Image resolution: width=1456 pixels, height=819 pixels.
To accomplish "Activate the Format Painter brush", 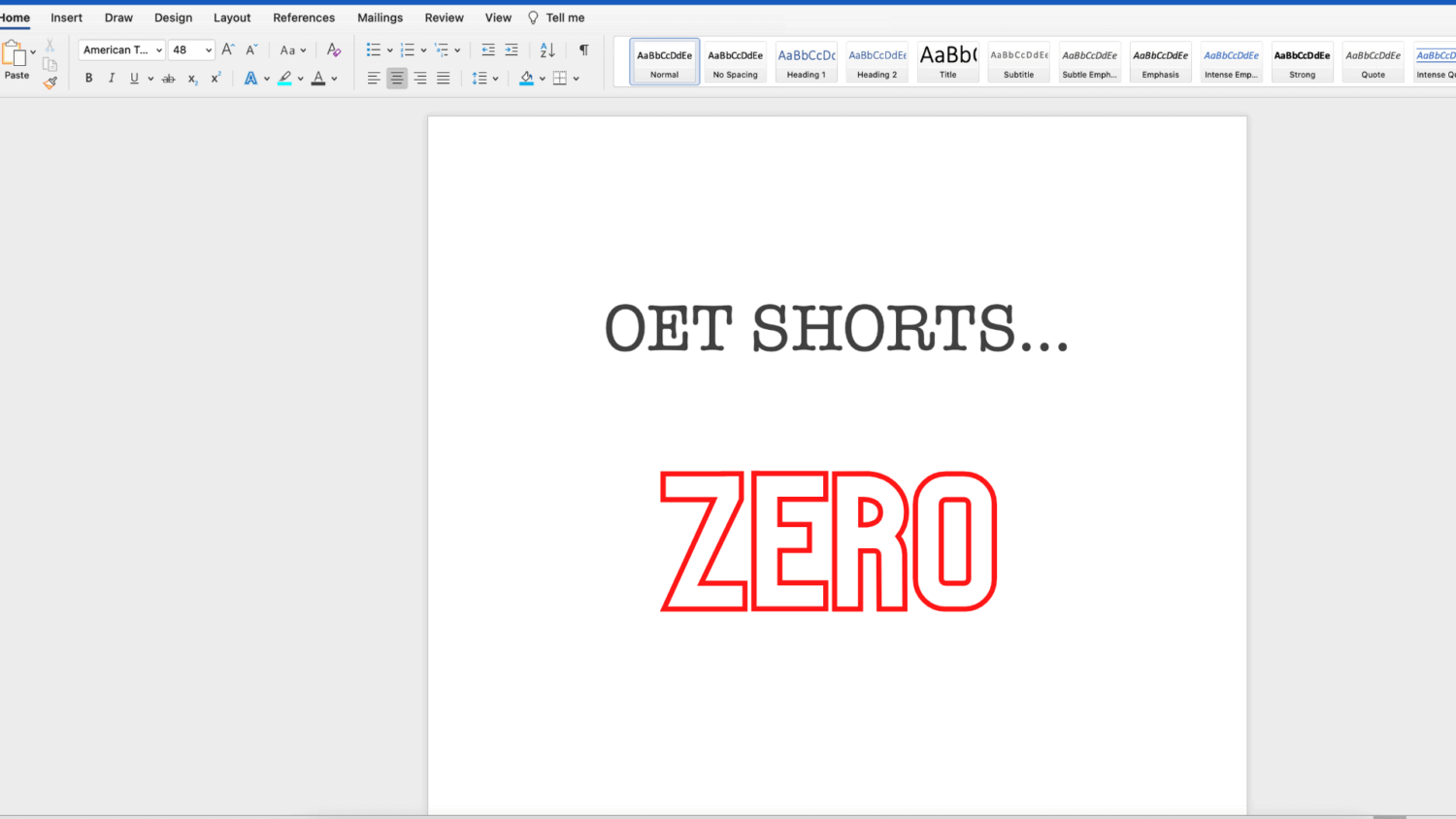I will pos(50,82).
